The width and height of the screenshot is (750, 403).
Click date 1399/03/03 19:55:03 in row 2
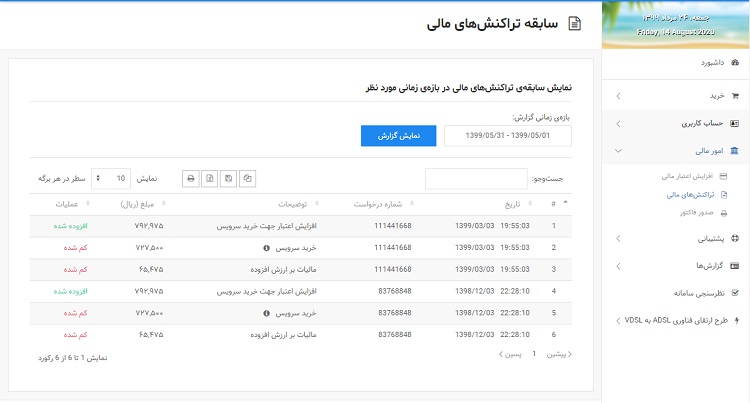tap(492, 248)
